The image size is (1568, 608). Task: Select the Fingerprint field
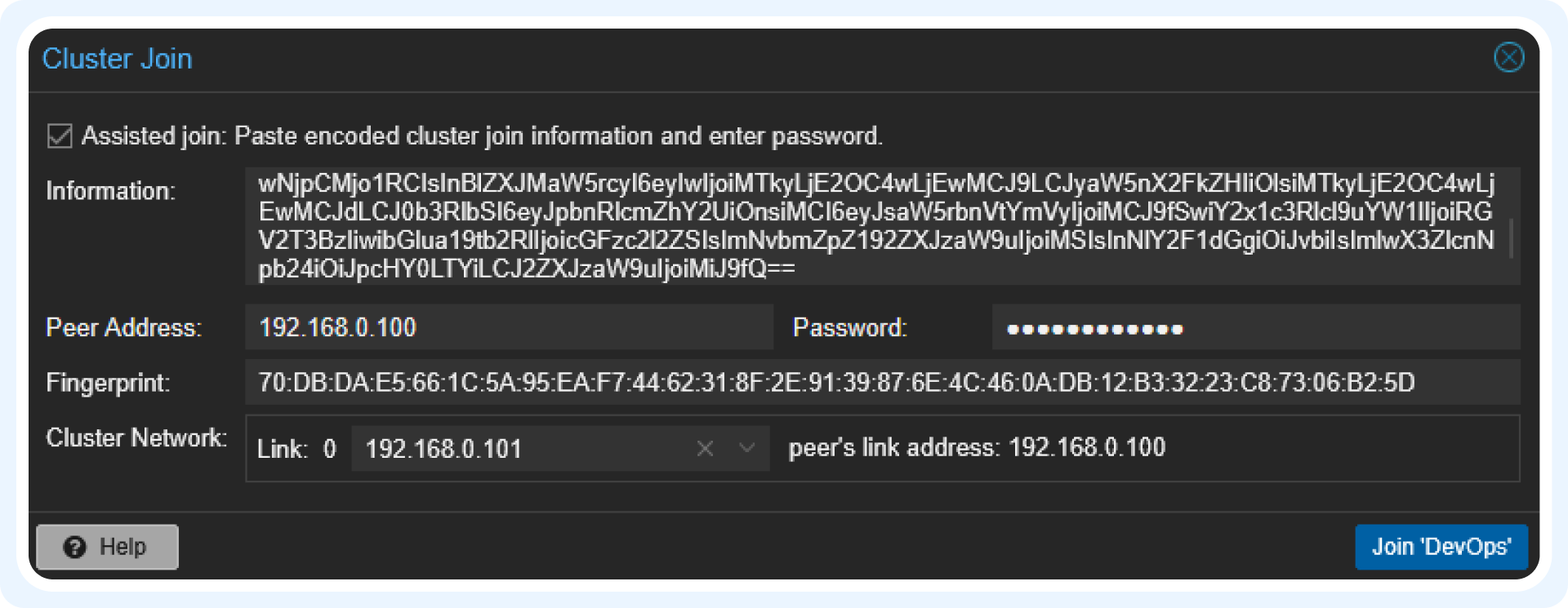tap(882, 383)
